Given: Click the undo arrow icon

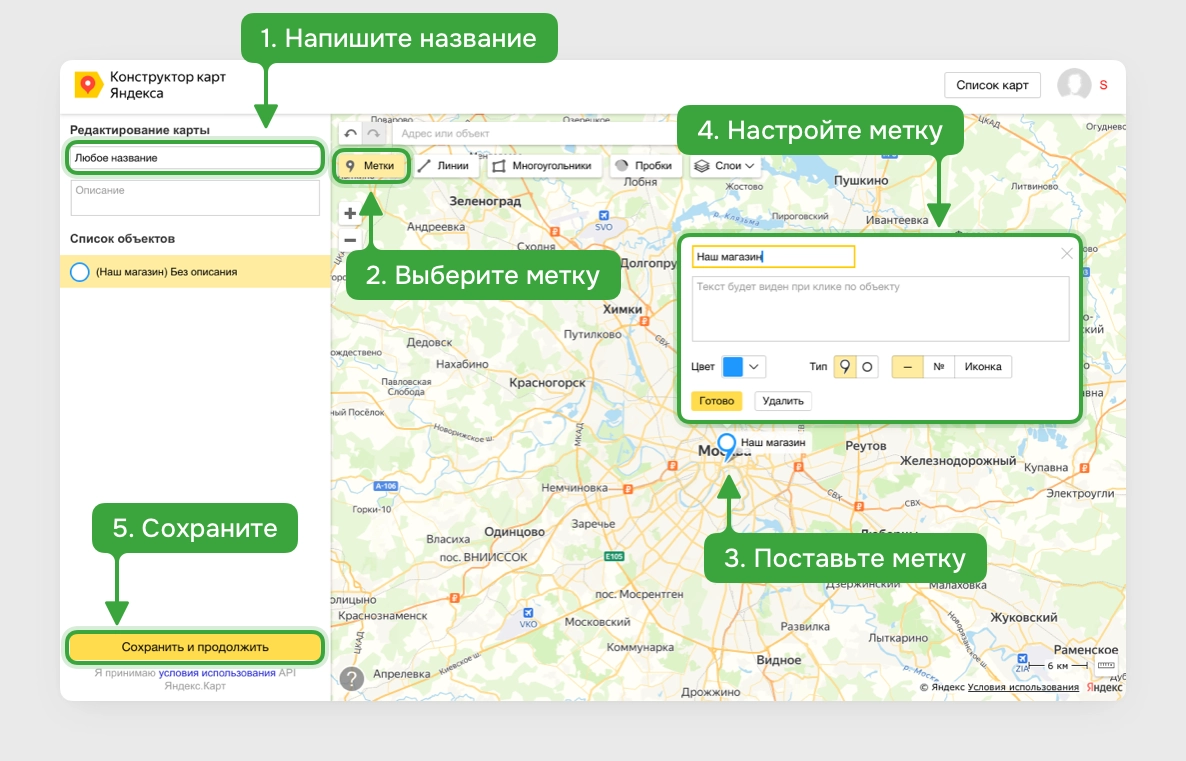Looking at the screenshot, I should (x=350, y=133).
